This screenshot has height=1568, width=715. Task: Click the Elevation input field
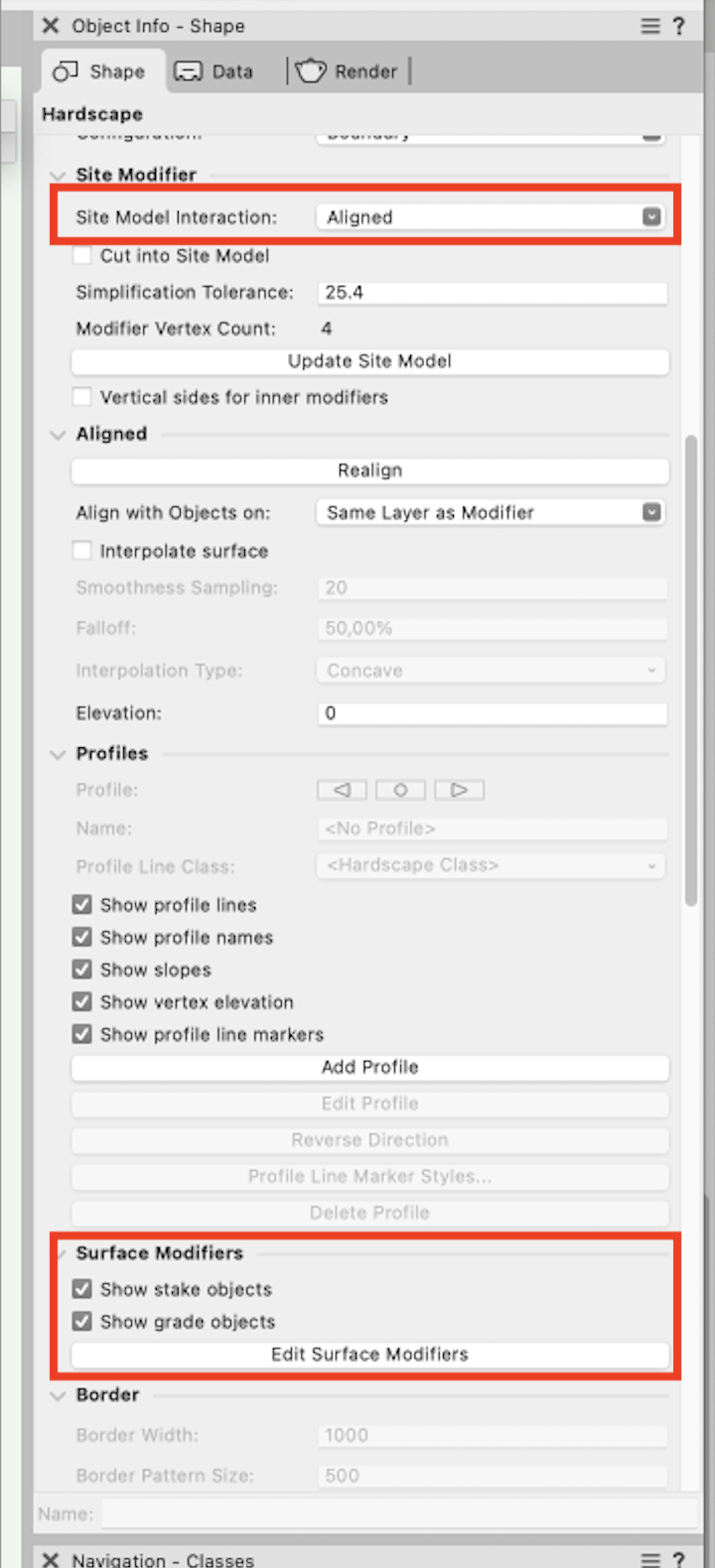[491, 713]
